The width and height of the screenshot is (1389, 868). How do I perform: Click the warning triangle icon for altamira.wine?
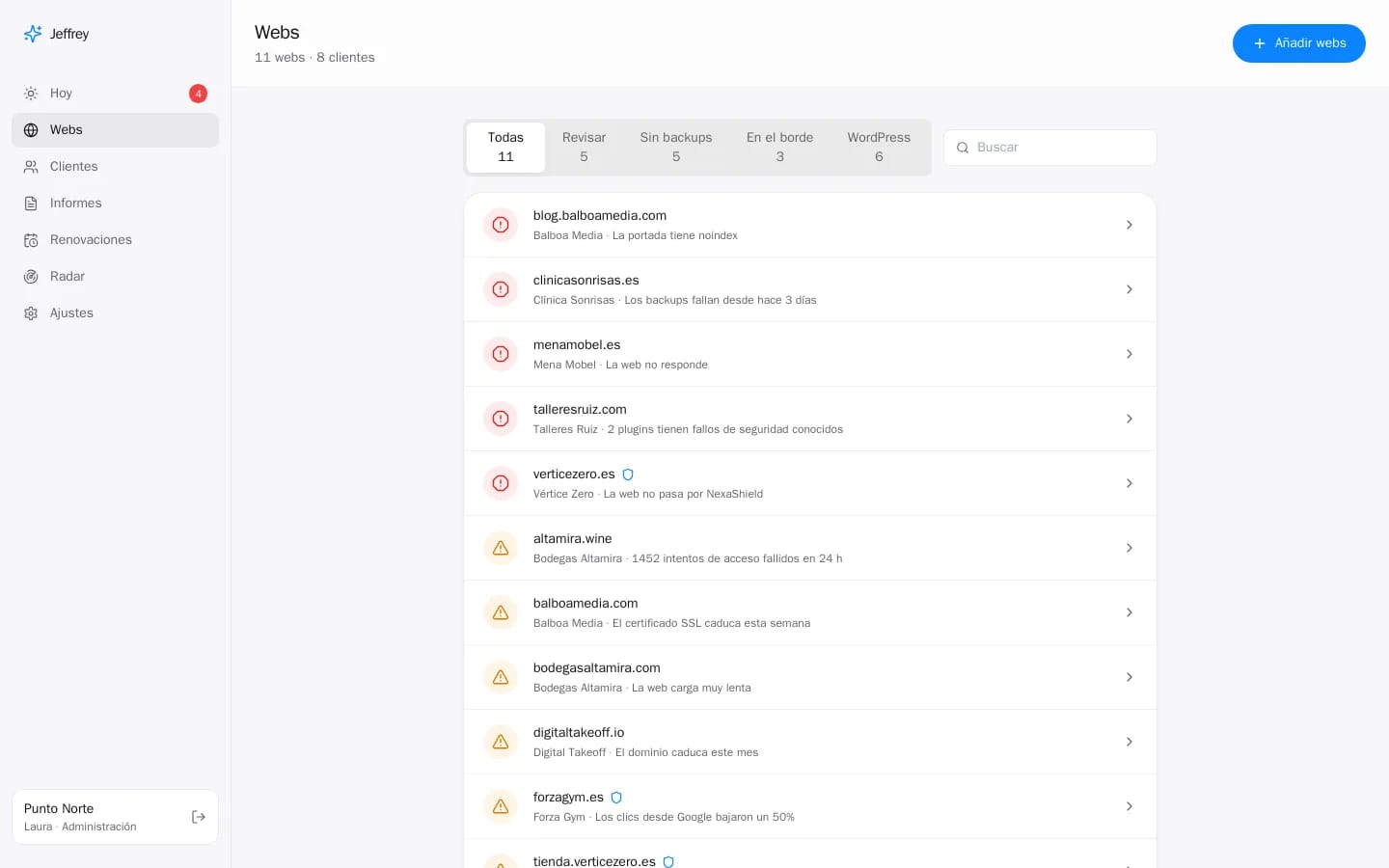501,548
